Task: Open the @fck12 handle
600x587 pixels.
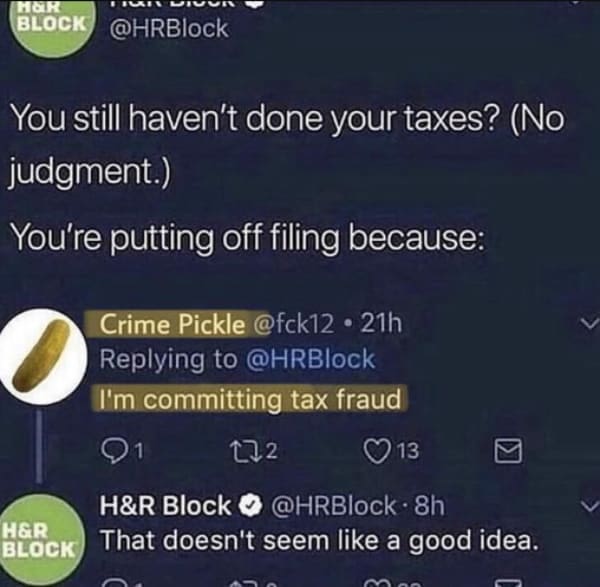Action: 291,325
